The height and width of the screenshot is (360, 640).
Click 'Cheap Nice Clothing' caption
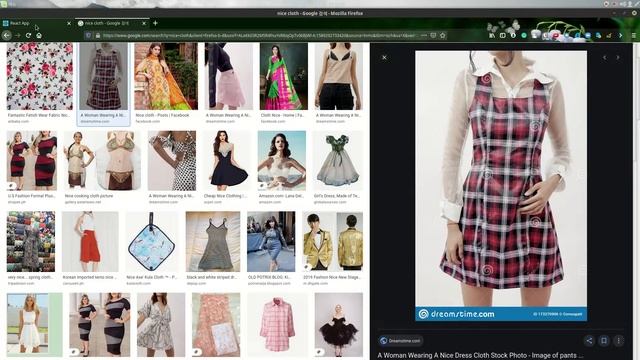click(225, 196)
